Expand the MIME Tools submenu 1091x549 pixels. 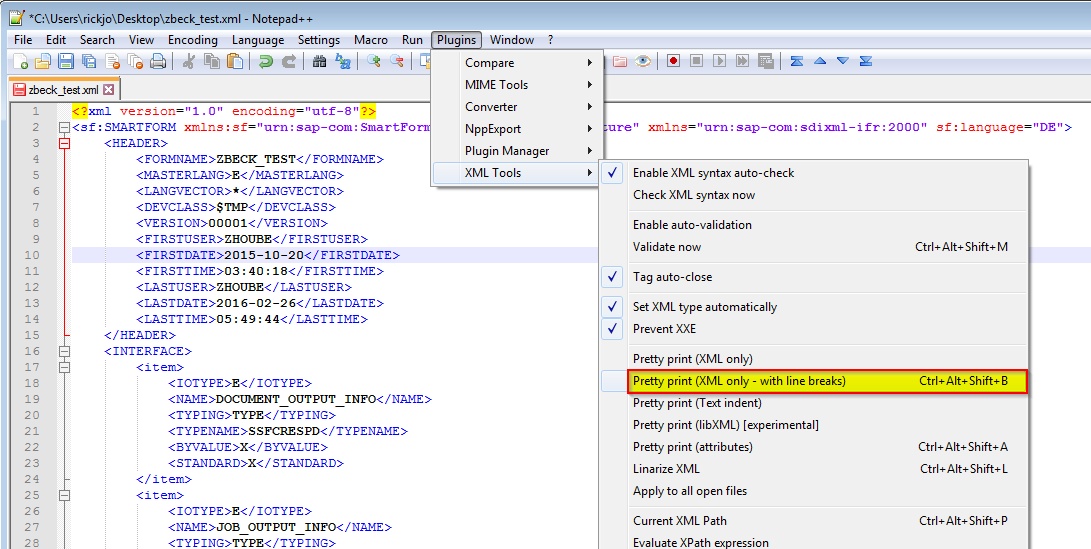point(516,85)
